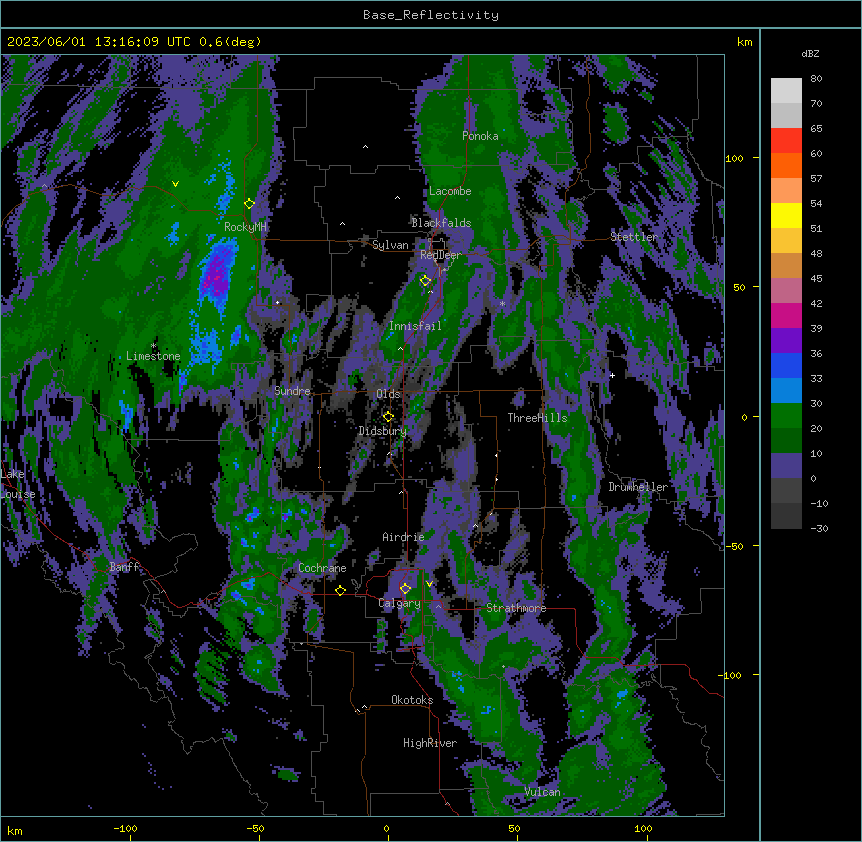Click the Vulcan label

click(543, 792)
